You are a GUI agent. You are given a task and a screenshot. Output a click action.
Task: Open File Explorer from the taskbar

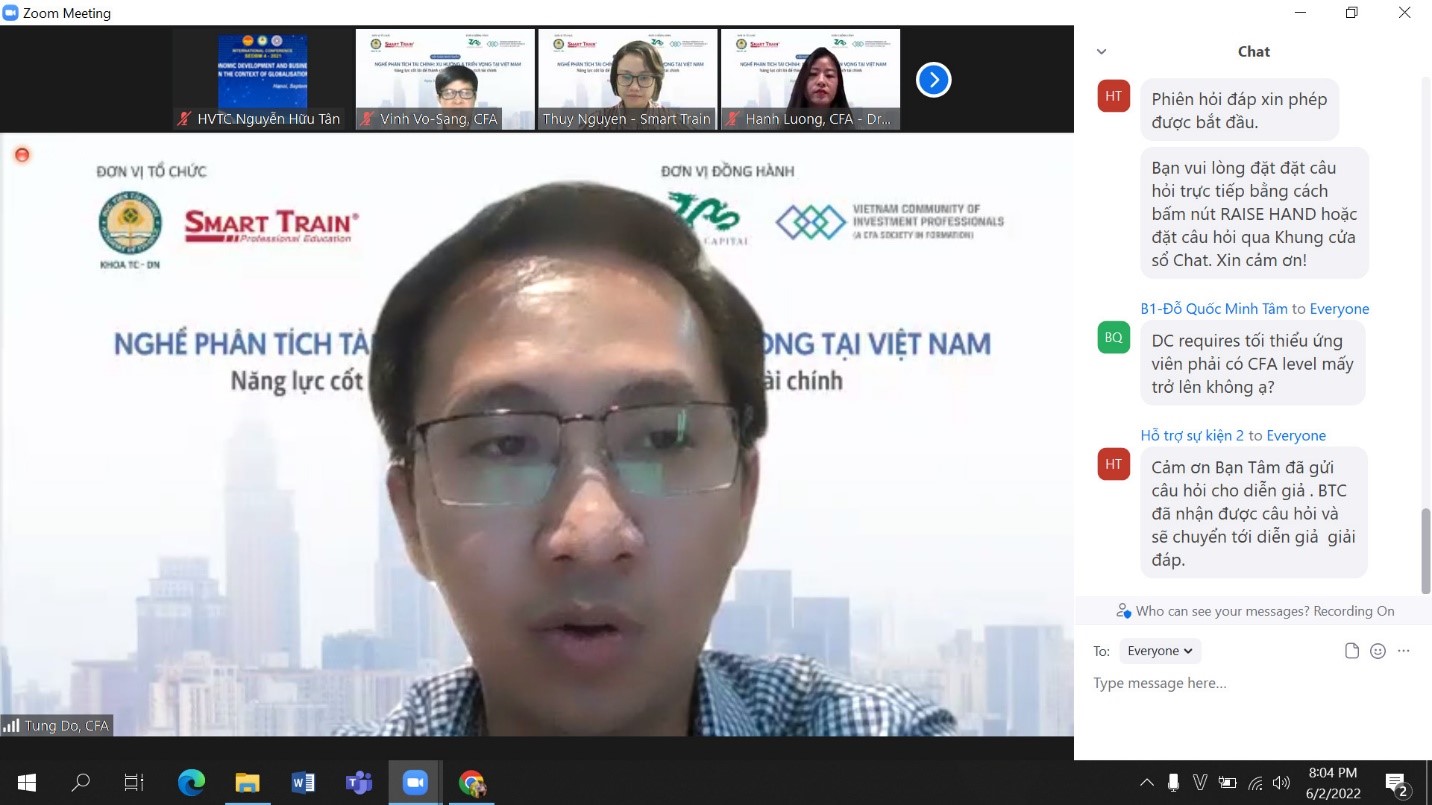[247, 782]
